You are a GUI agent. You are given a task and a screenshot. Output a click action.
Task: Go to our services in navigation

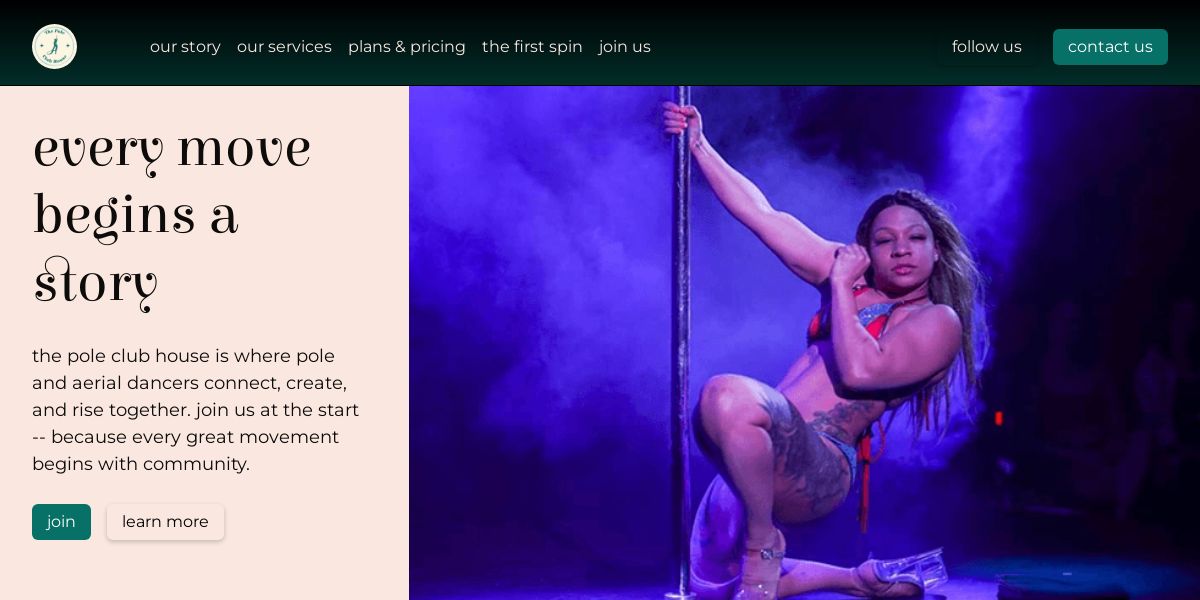click(x=284, y=47)
